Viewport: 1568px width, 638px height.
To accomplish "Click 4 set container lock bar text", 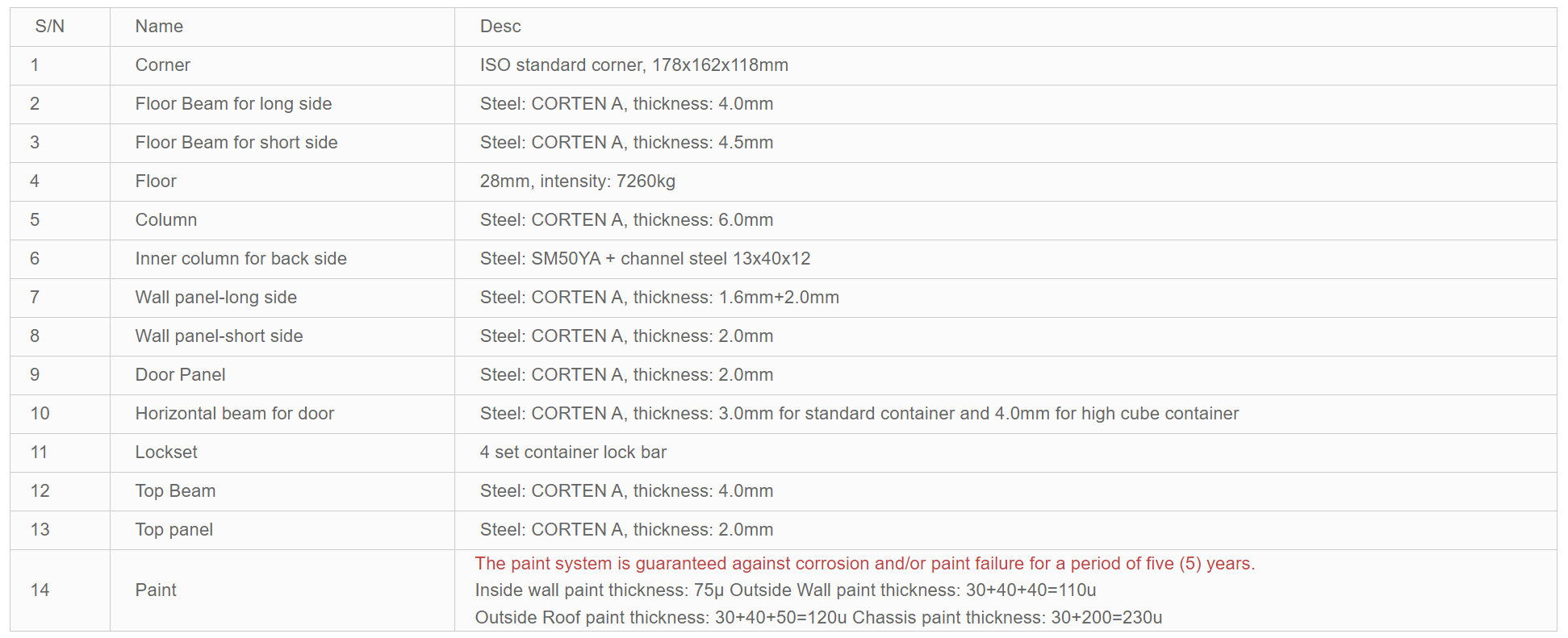I will (x=573, y=452).
